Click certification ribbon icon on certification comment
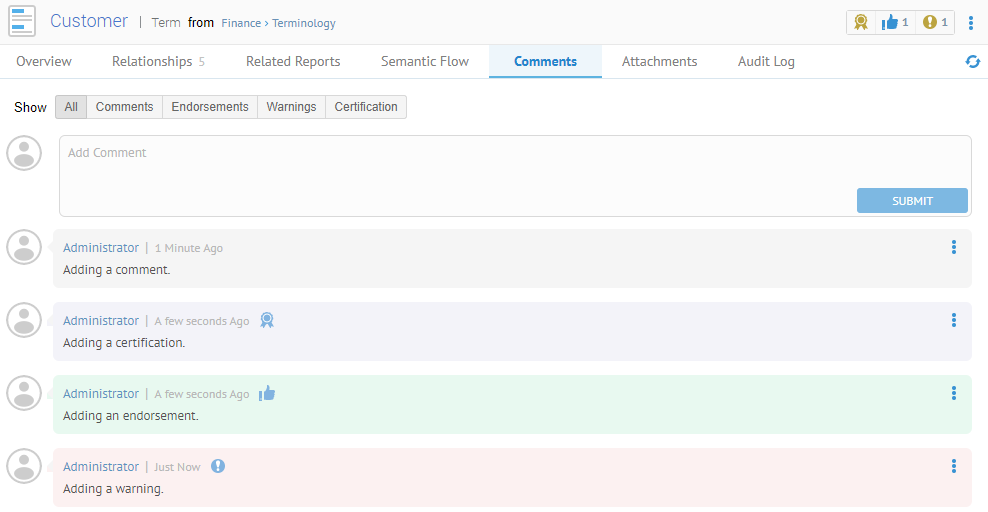Screen dimensions: 988x512 tap(267, 320)
